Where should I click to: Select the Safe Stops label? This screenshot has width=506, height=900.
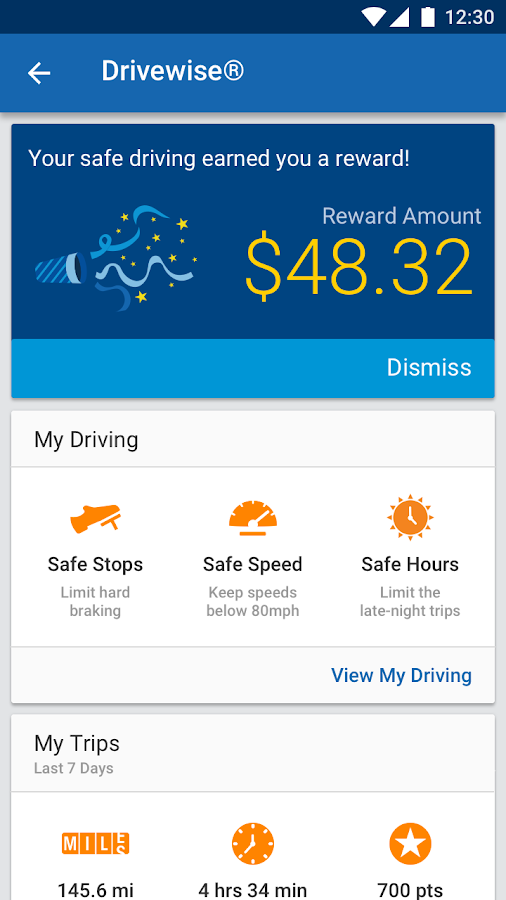pyautogui.click(x=95, y=564)
